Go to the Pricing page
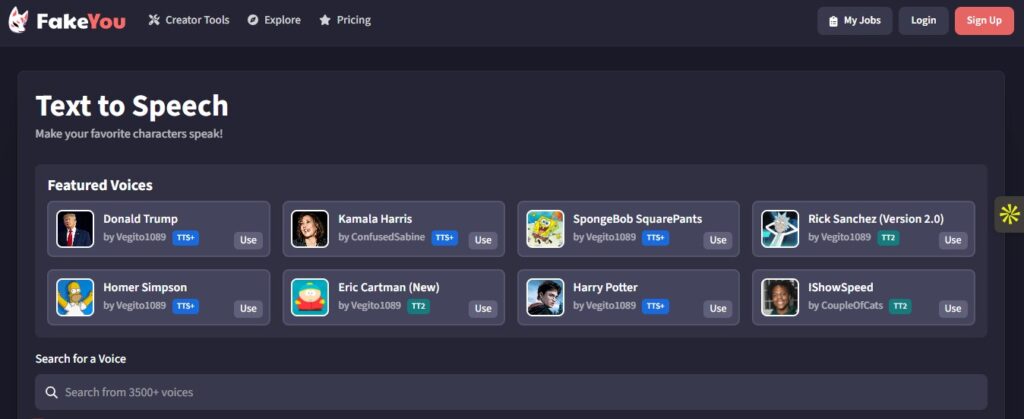 click(345, 20)
